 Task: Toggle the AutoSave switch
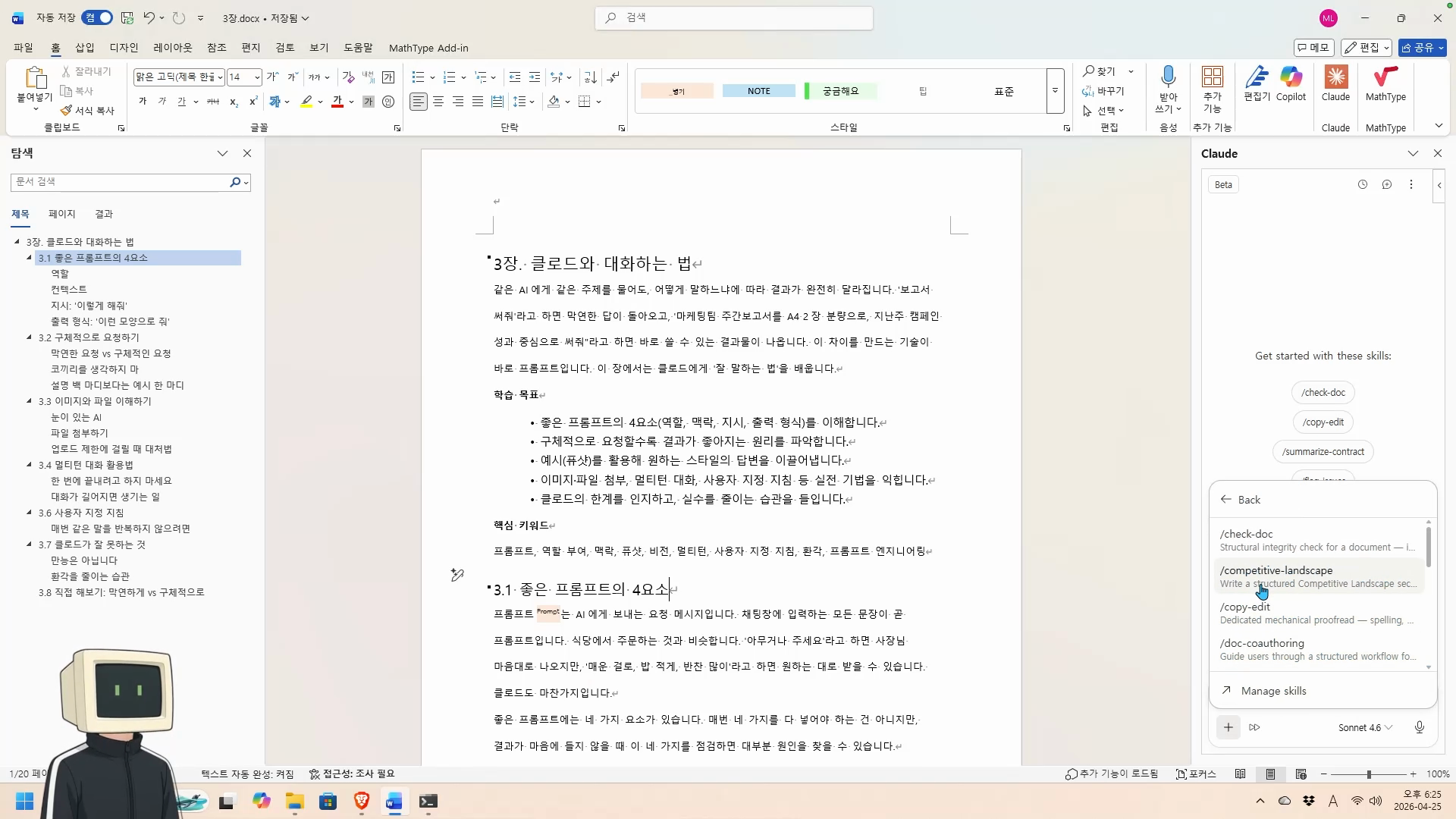coord(98,17)
